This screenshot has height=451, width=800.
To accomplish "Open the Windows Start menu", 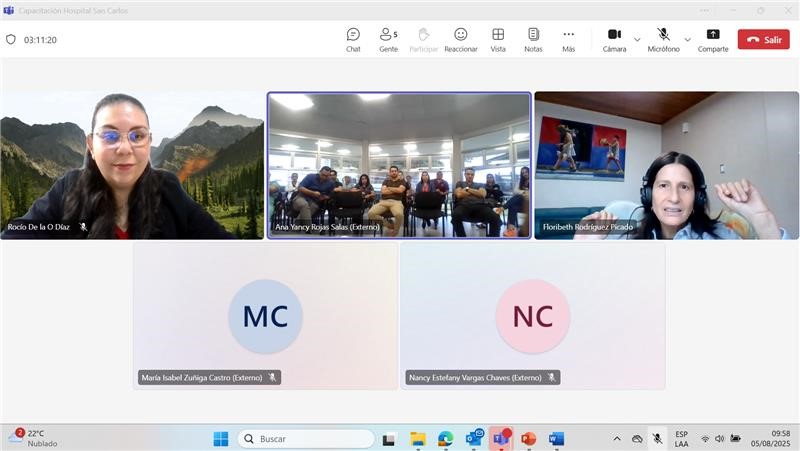I will [x=221, y=439].
